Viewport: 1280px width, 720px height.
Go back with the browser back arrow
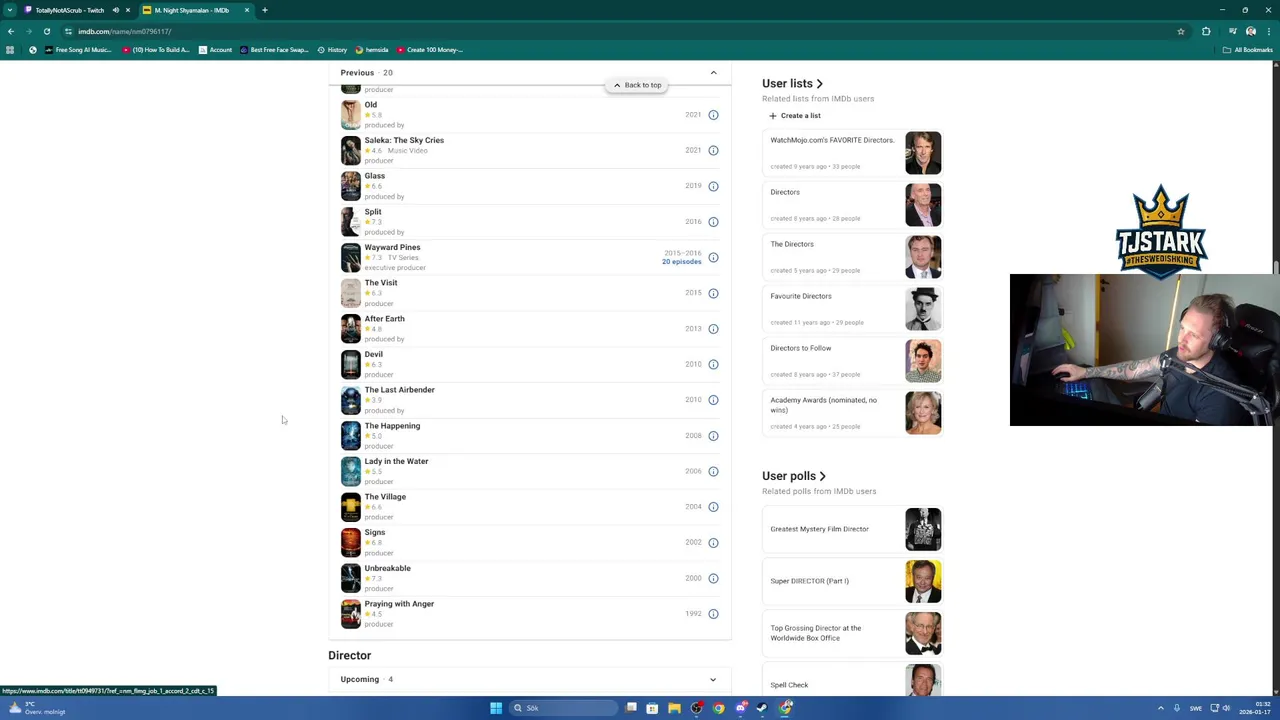coord(11,31)
